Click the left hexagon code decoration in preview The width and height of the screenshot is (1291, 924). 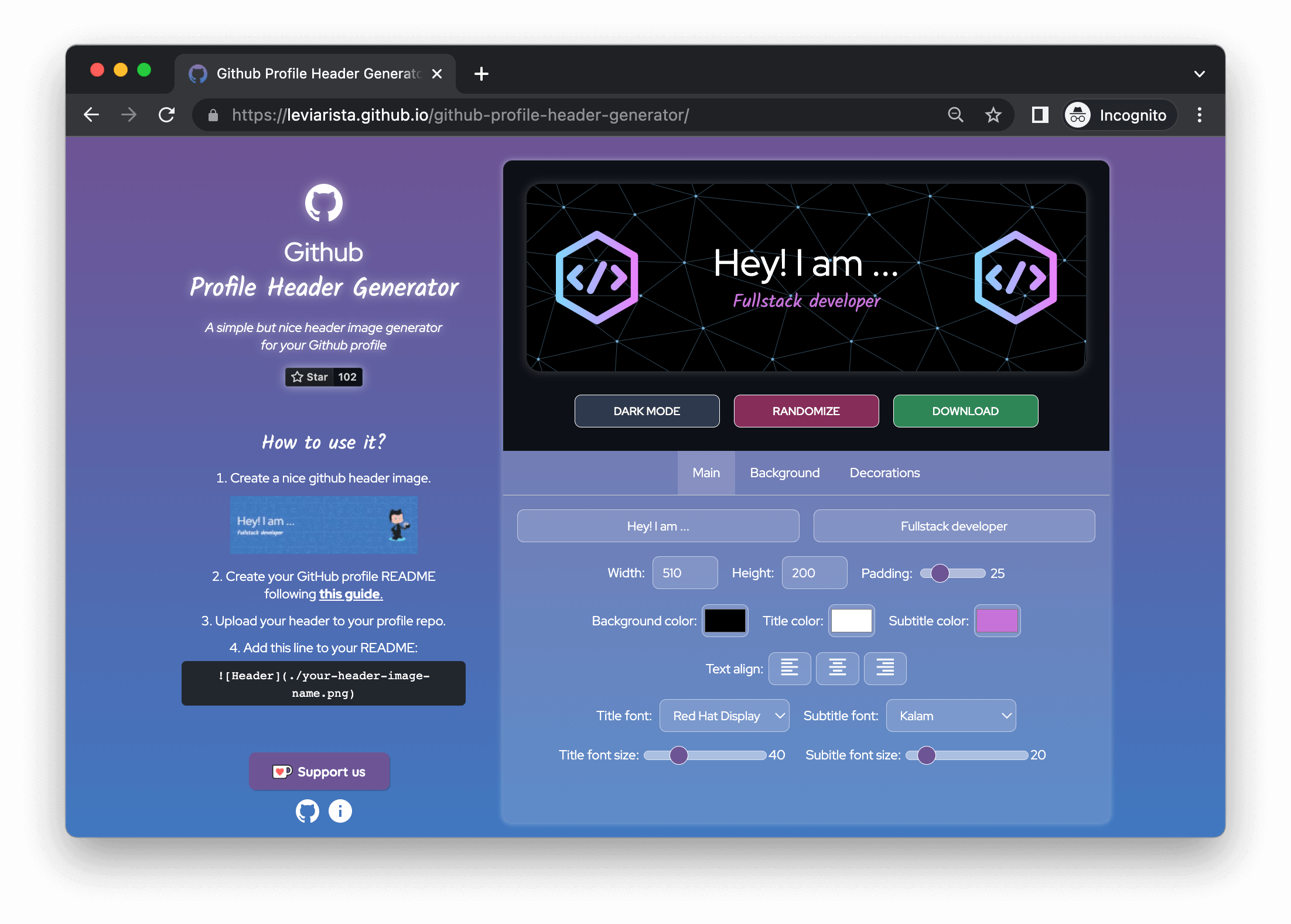coord(597,278)
